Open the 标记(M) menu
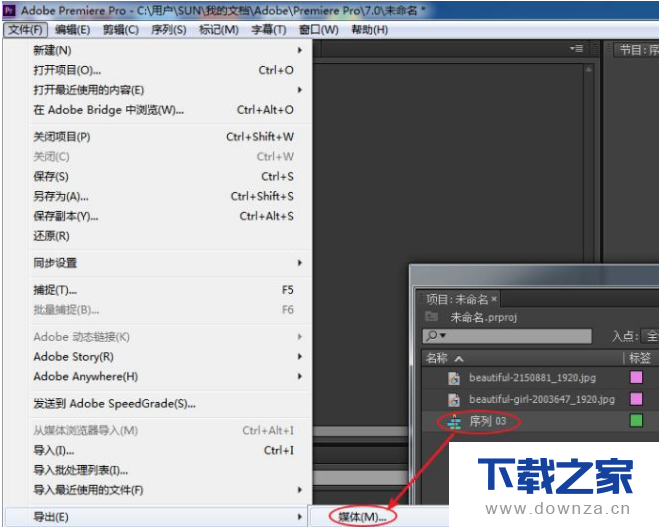Screen dimensions: 659x527 (x=219, y=30)
